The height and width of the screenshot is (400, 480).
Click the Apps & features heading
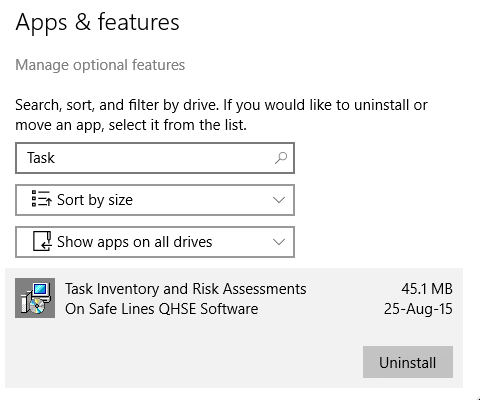(x=97, y=22)
